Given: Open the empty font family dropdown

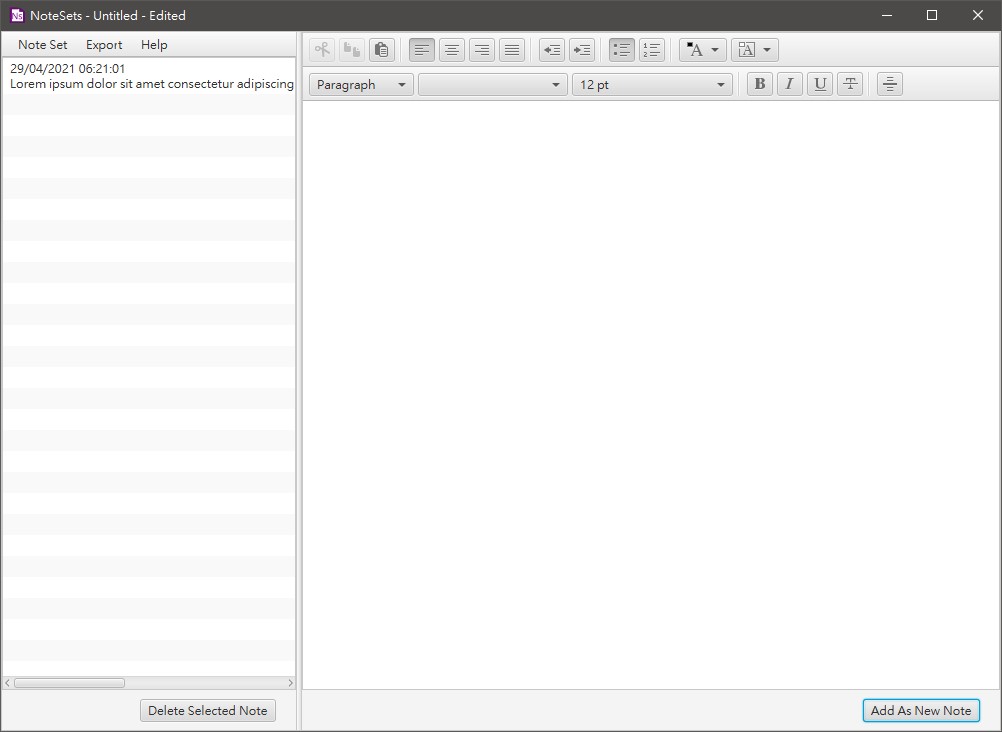Looking at the screenshot, I should click(492, 85).
